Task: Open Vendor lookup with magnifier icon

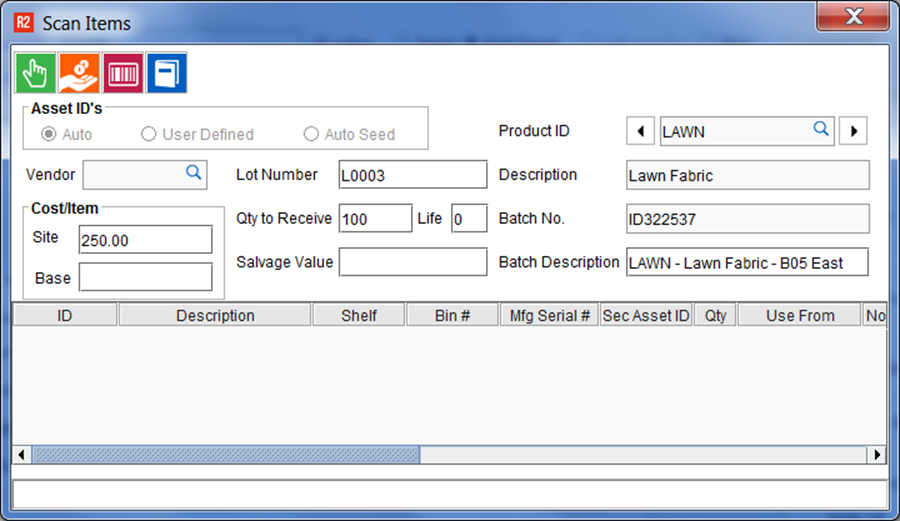Action: [194, 173]
